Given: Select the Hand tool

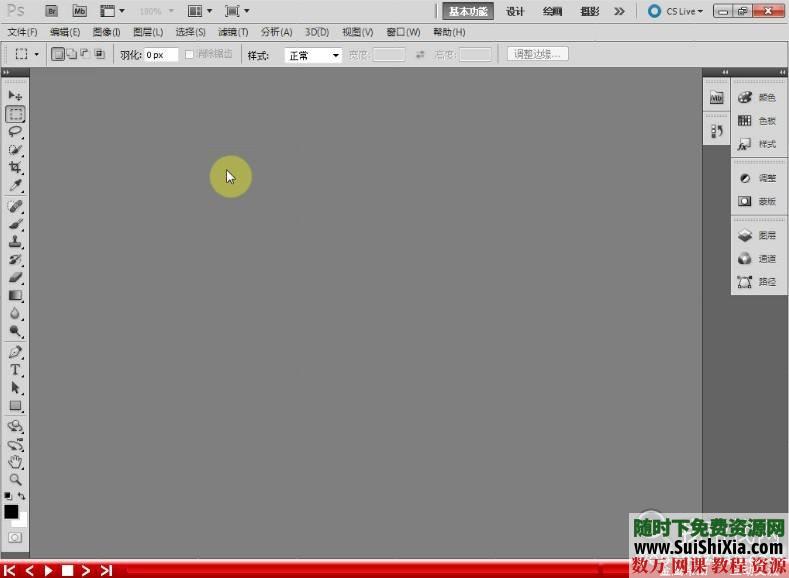Looking at the screenshot, I should (x=15, y=462).
